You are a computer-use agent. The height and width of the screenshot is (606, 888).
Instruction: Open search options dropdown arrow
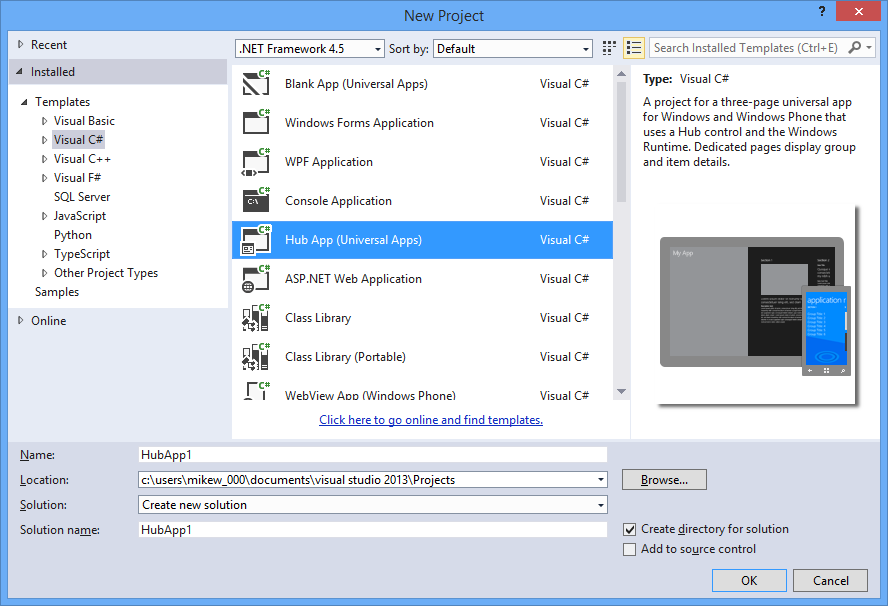click(x=869, y=48)
